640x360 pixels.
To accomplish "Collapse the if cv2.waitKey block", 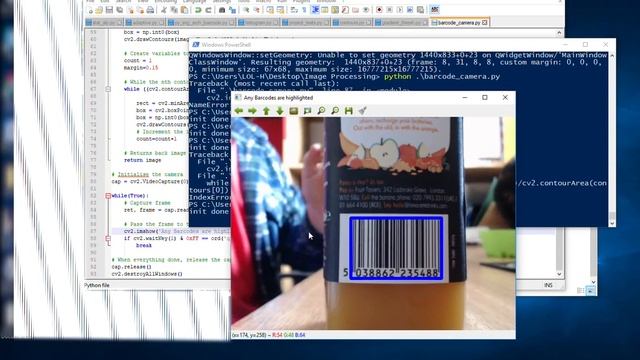I will click(108, 238).
